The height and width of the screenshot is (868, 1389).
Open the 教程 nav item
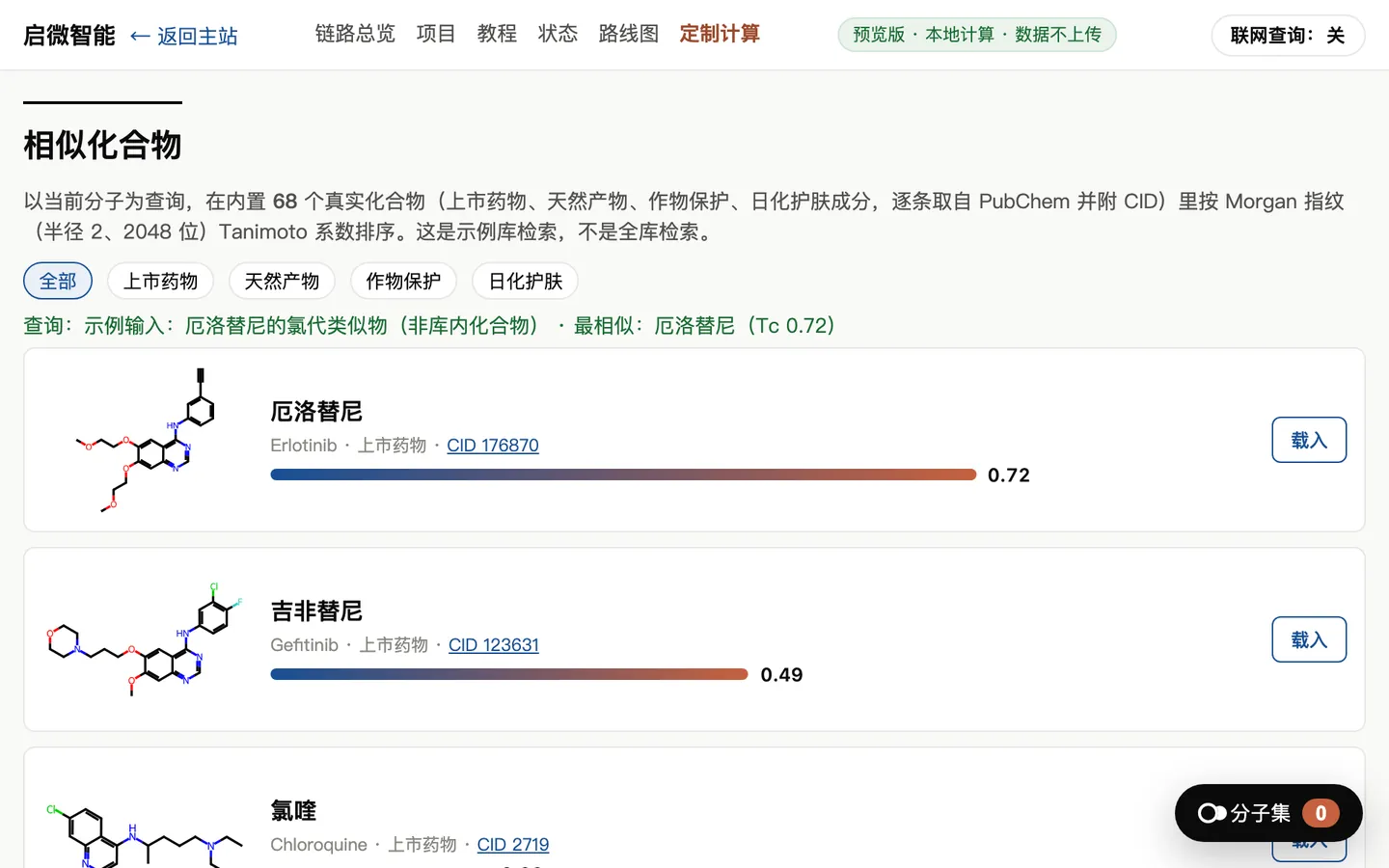pos(497,34)
